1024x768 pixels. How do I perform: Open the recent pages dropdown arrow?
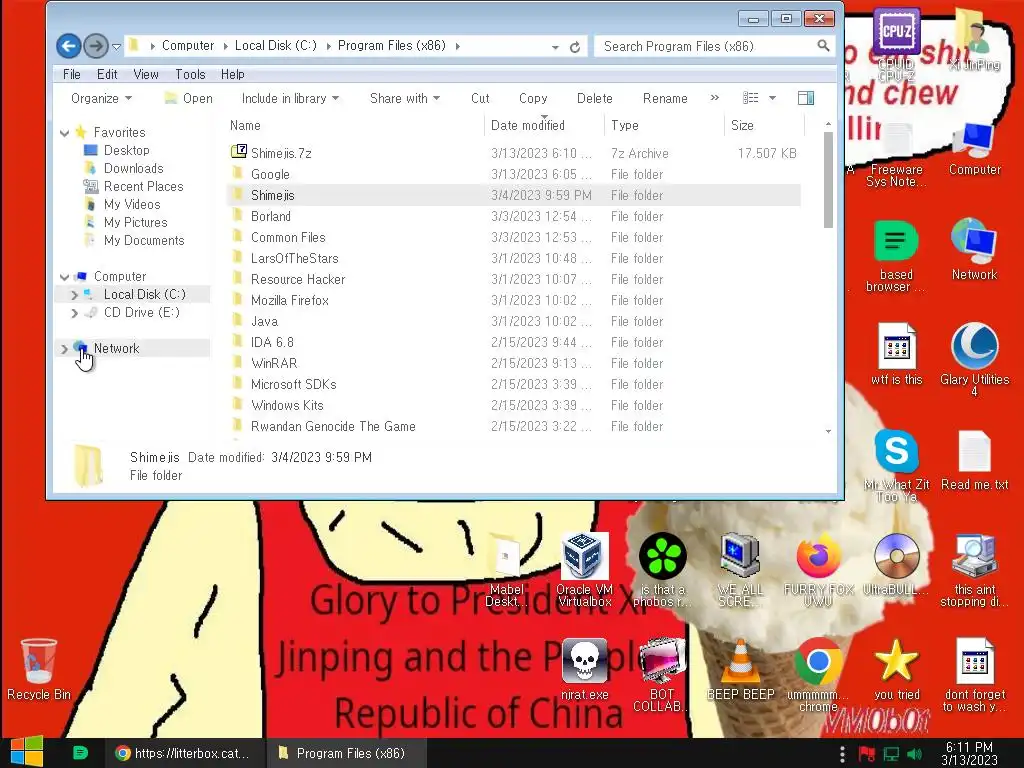click(x=116, y=46)
